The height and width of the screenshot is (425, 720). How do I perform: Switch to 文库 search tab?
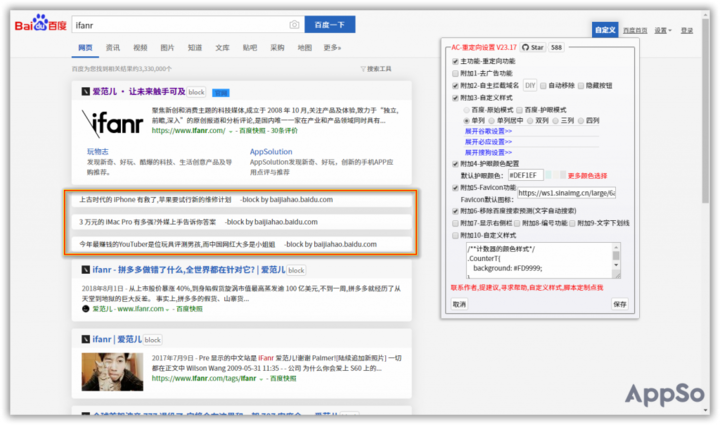tap(222, 48)
